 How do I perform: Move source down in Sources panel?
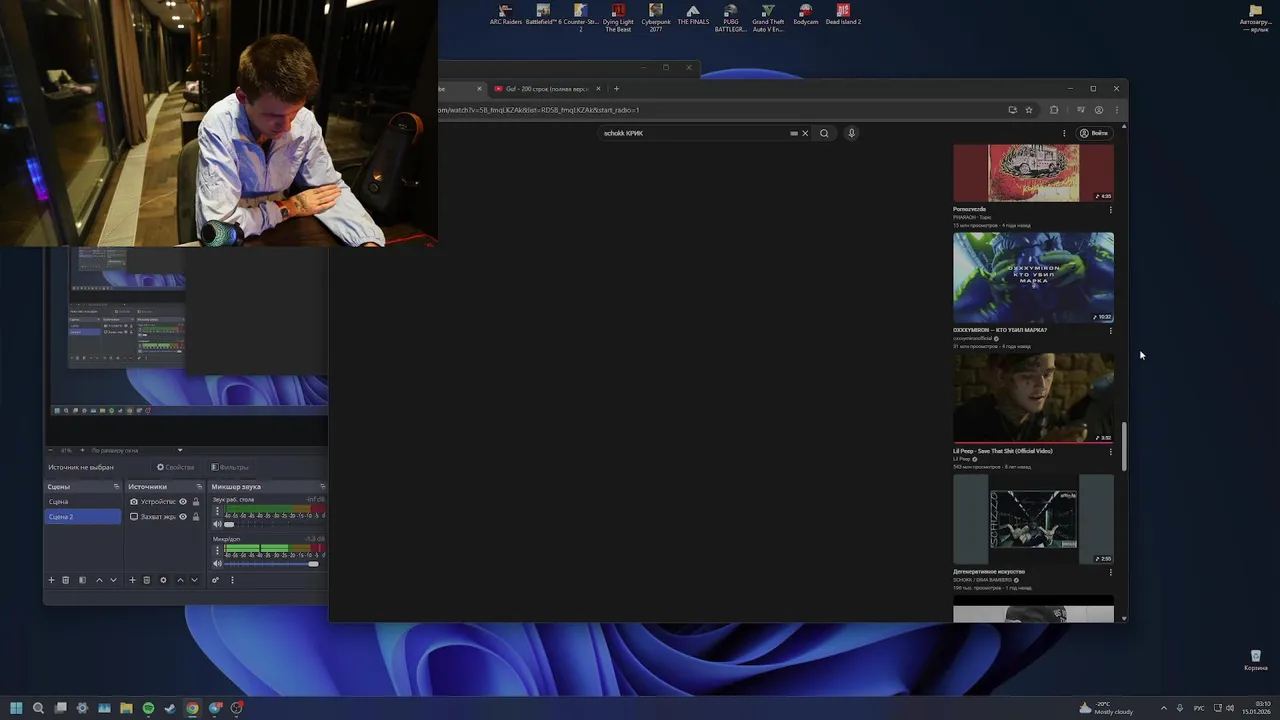click(194, 580)
